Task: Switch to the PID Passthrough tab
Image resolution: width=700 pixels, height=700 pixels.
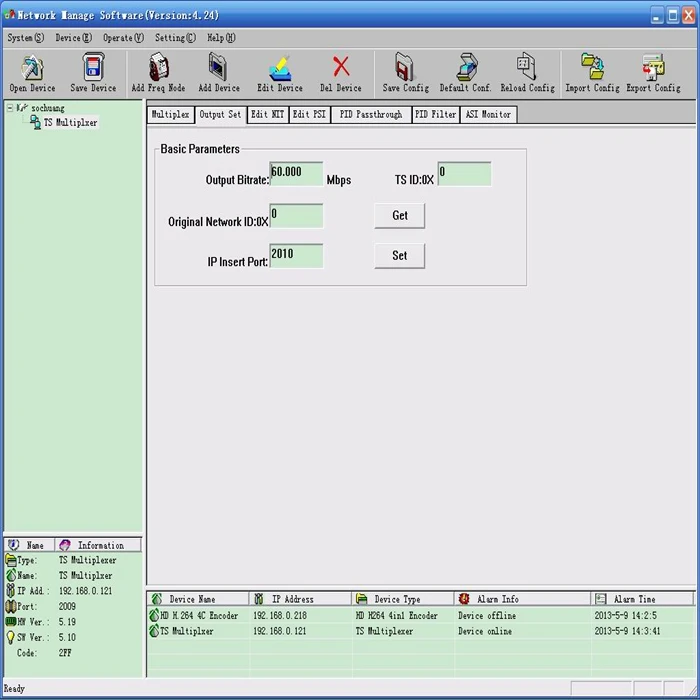Action: [x=371, y=114]
